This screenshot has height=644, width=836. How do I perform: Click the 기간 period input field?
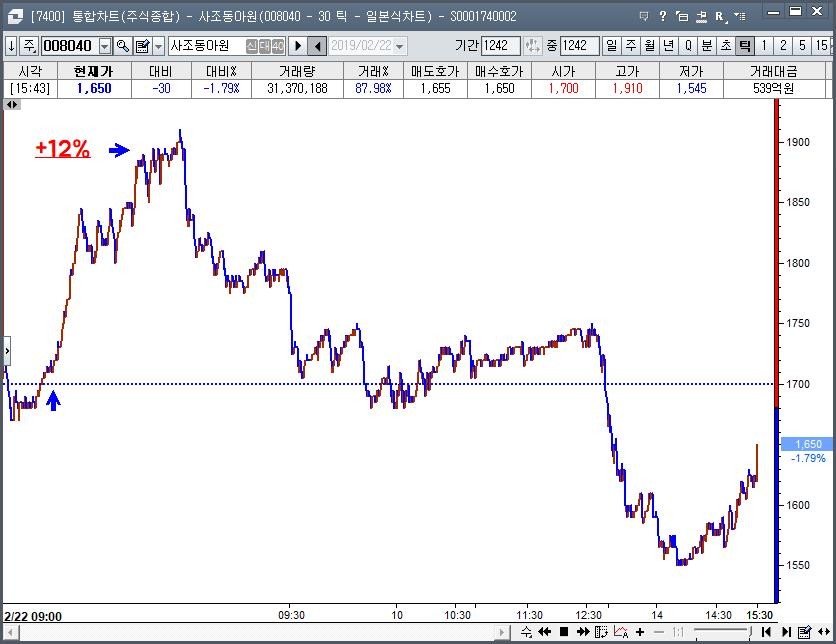[500, 46]
